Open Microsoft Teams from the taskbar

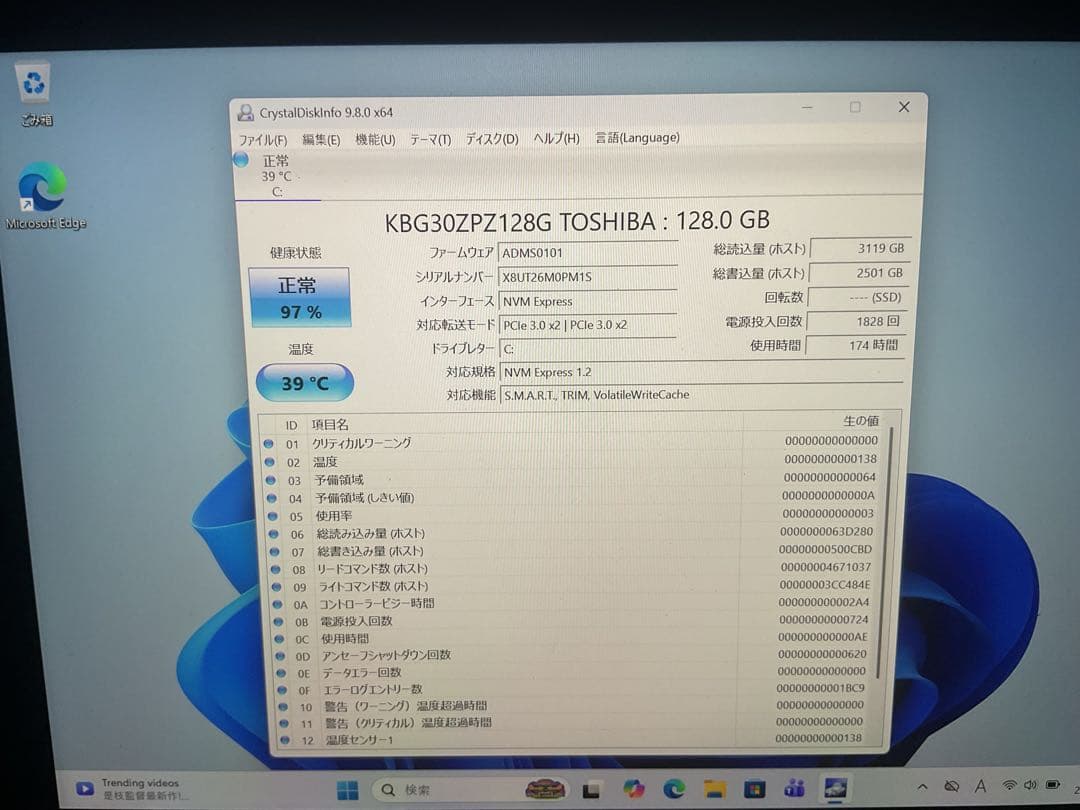point(795,787)
